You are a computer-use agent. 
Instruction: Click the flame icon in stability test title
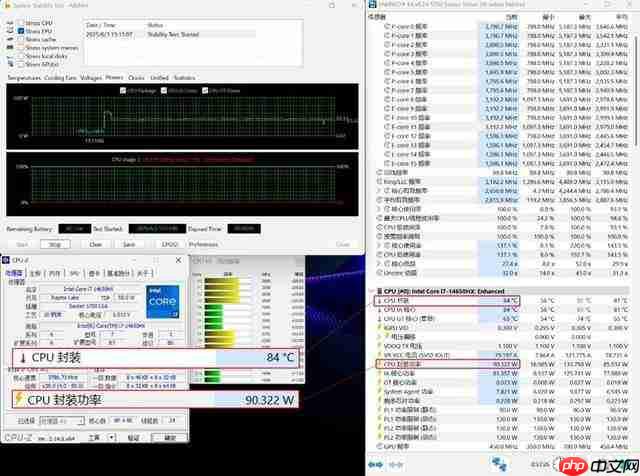click(7, 7)
